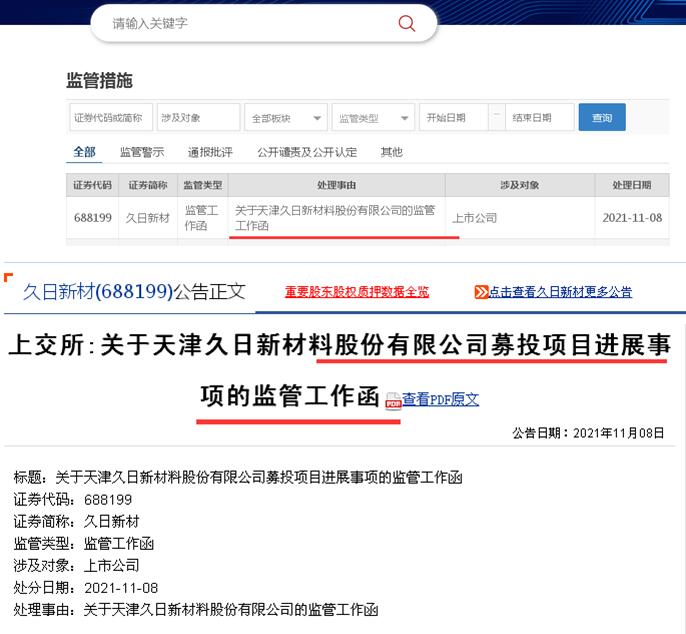Click the 结束日期 date field
This screenshot has height=634, width=686.
(x=540, y=117)
